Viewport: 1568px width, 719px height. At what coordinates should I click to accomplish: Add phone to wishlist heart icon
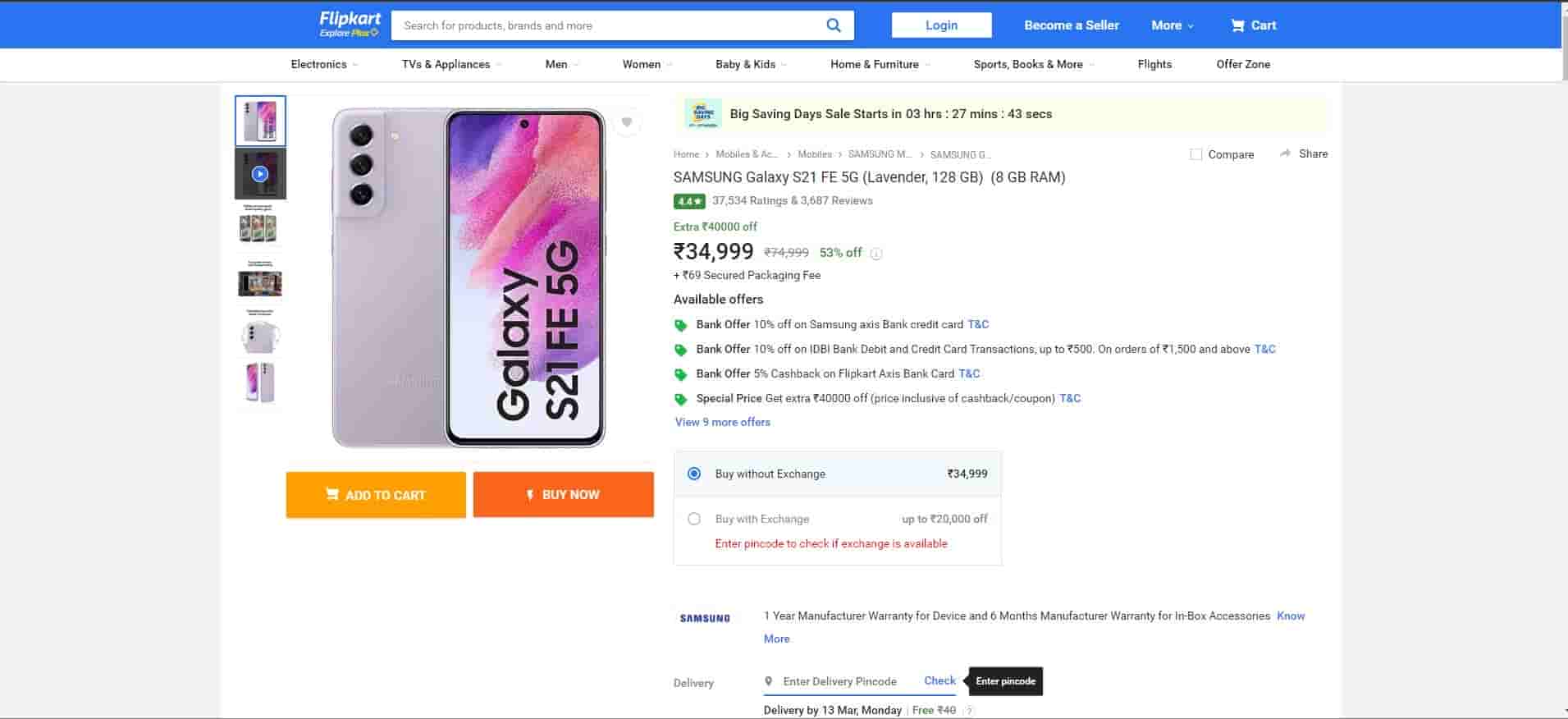[x=627, y=122]
